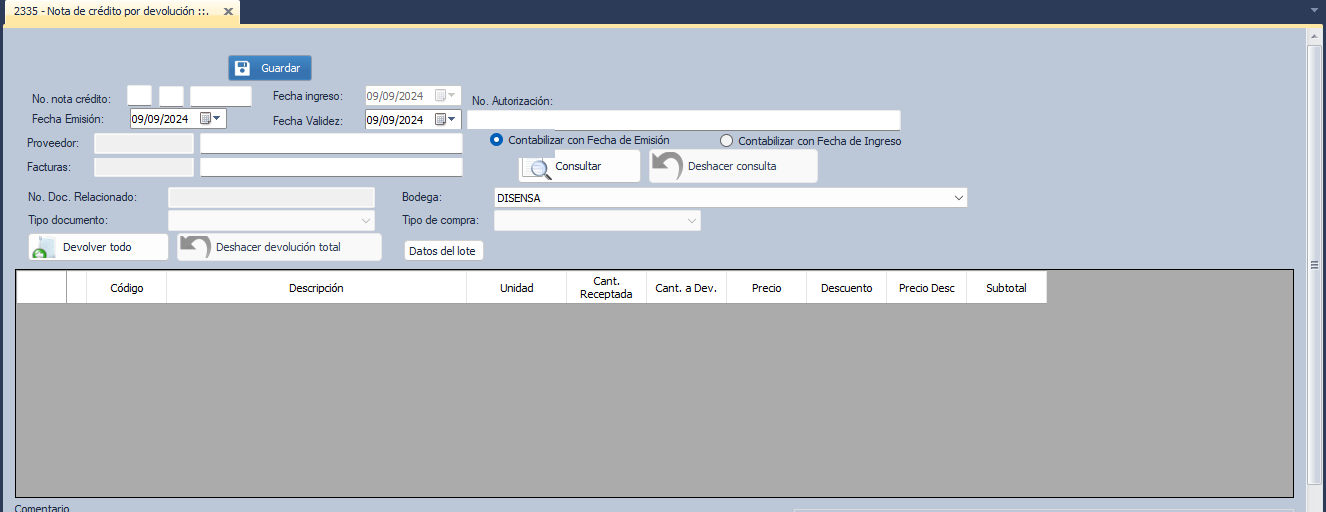Click the Deshacer devolución total arrow icon
The image size is (1326, 512).
pos(195,247)
